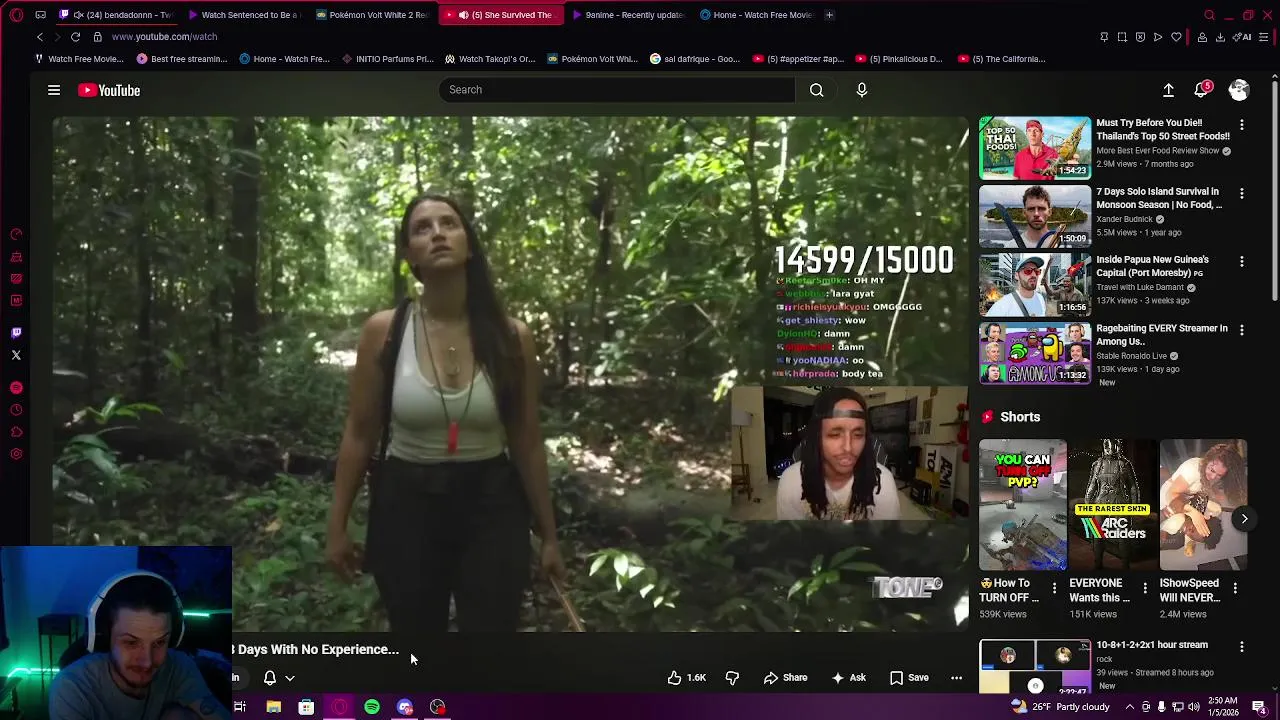Open The California bookmark
The width and height of the screenshot is (1280, 720).
[x=1002, y=59]
